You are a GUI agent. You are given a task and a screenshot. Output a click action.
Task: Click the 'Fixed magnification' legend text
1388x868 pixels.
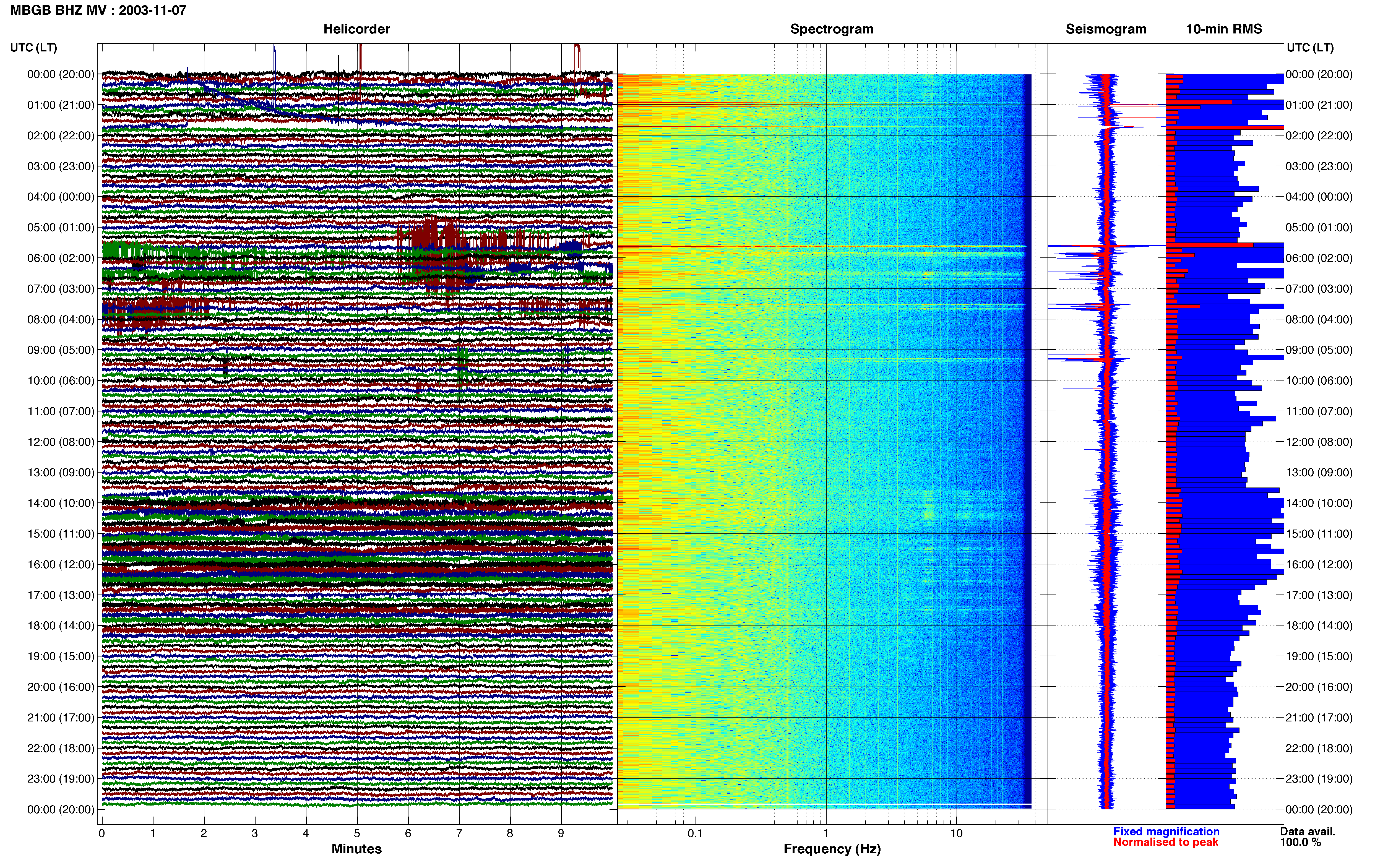point(1166,832)
